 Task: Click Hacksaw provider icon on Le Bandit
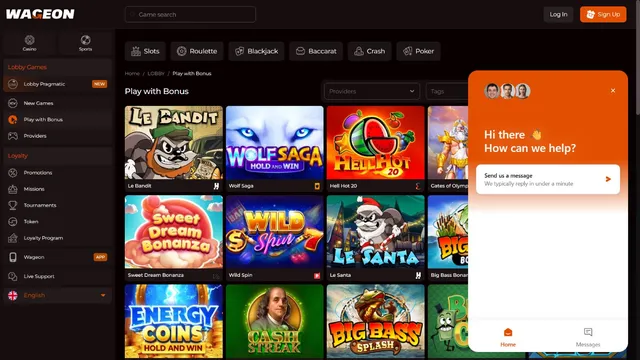click(x=216, y=186)
